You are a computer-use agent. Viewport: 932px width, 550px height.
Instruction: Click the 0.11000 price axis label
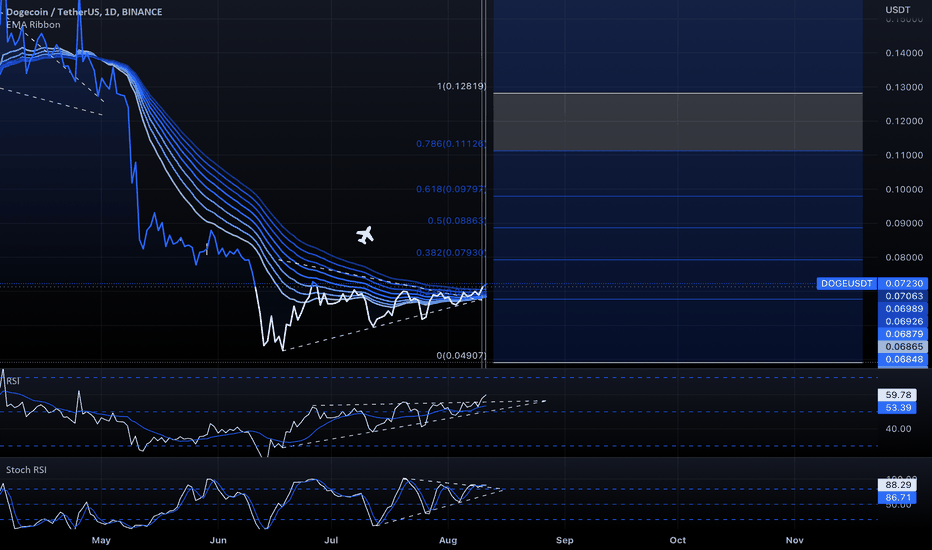(904, 156)
